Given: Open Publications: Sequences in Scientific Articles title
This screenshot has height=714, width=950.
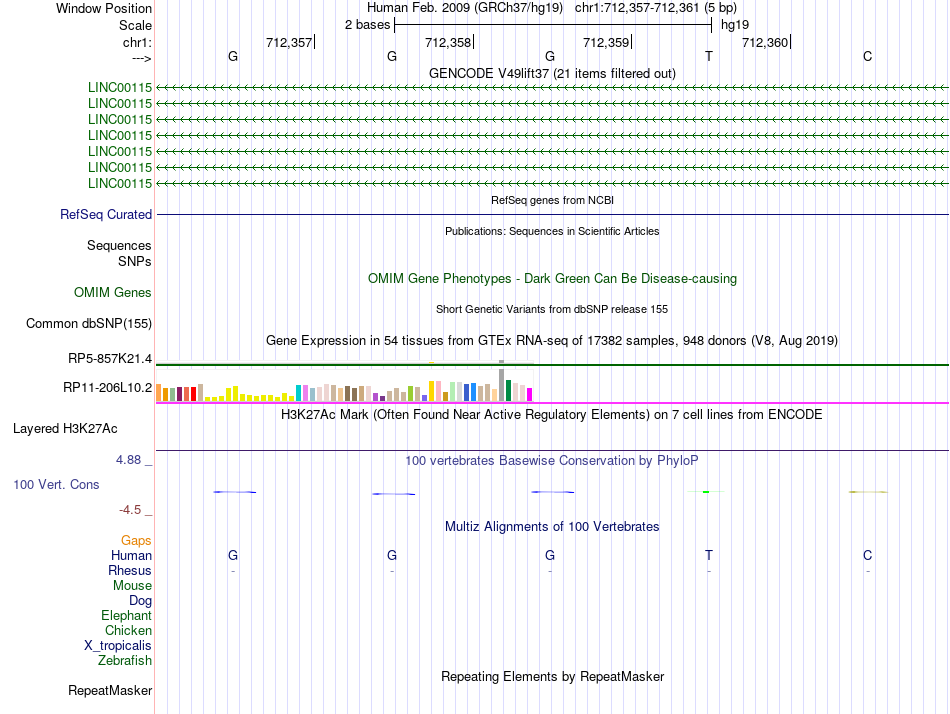Looking at the screenshot, I should click(x=552, y=231).
